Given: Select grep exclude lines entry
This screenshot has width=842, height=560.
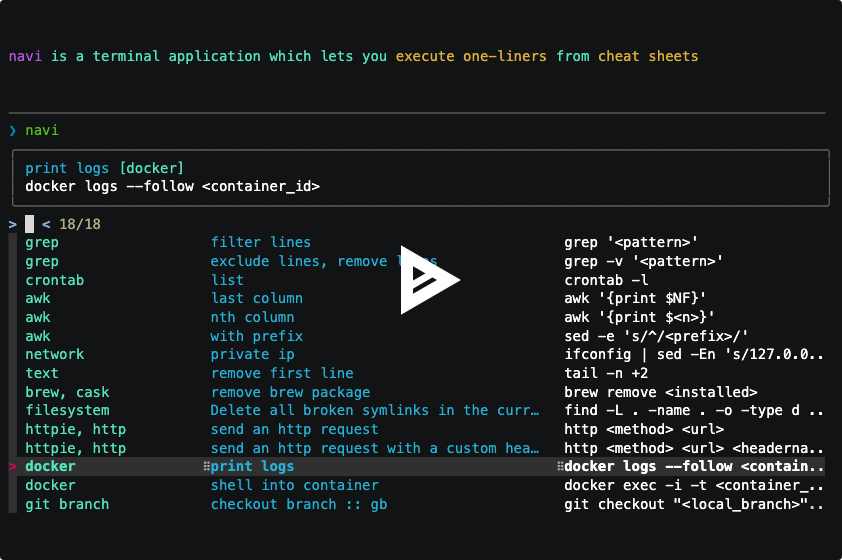Looking at the screenshot, I should pos(300,261).
